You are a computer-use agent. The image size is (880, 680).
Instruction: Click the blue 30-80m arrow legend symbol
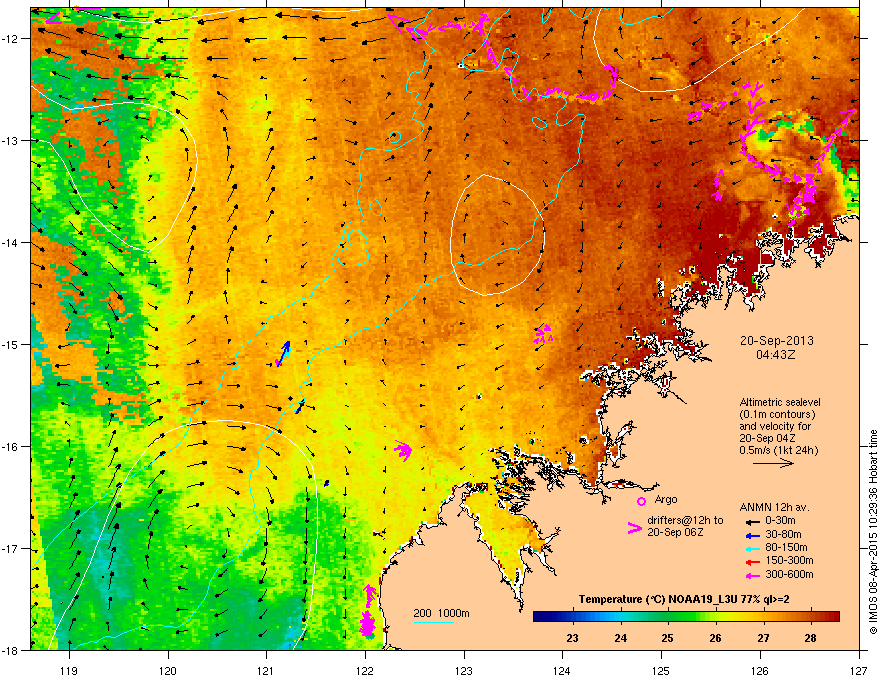(753, 535)
